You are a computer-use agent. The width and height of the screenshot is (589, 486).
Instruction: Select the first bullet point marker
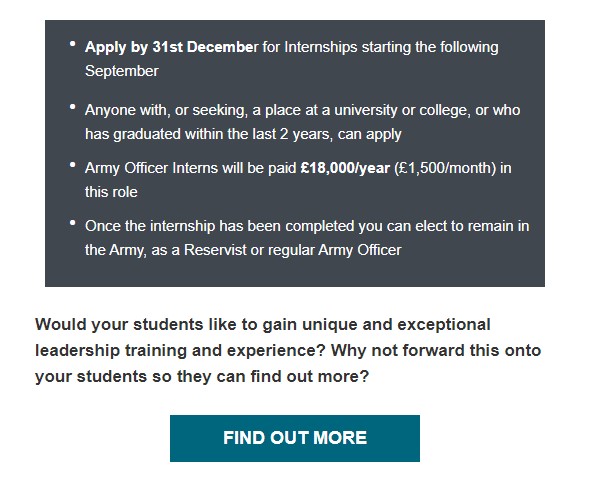coord(72,44)
